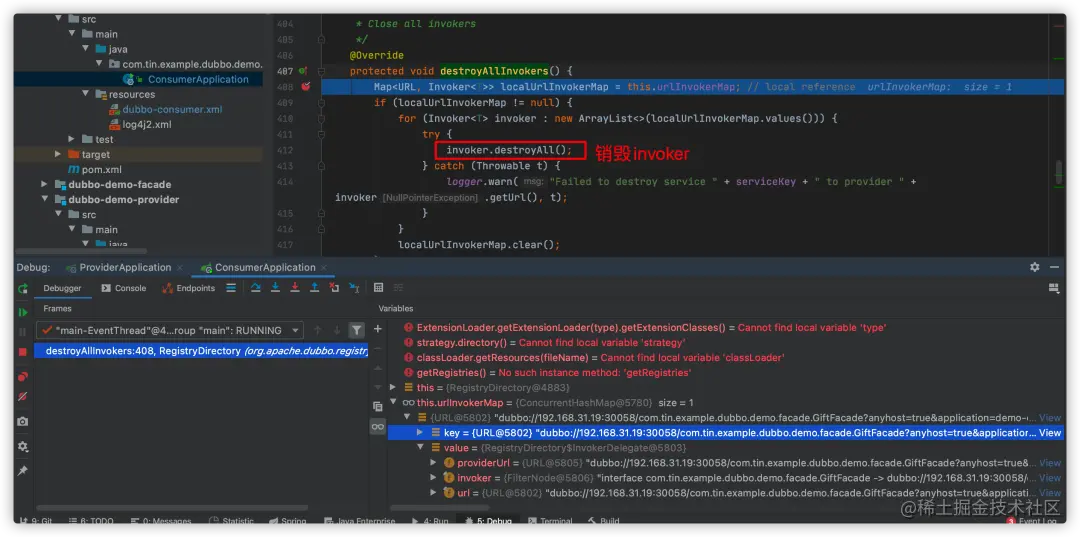
Task: Expand the 'this' RegistryDirectory variable
Action: (393, 388)
